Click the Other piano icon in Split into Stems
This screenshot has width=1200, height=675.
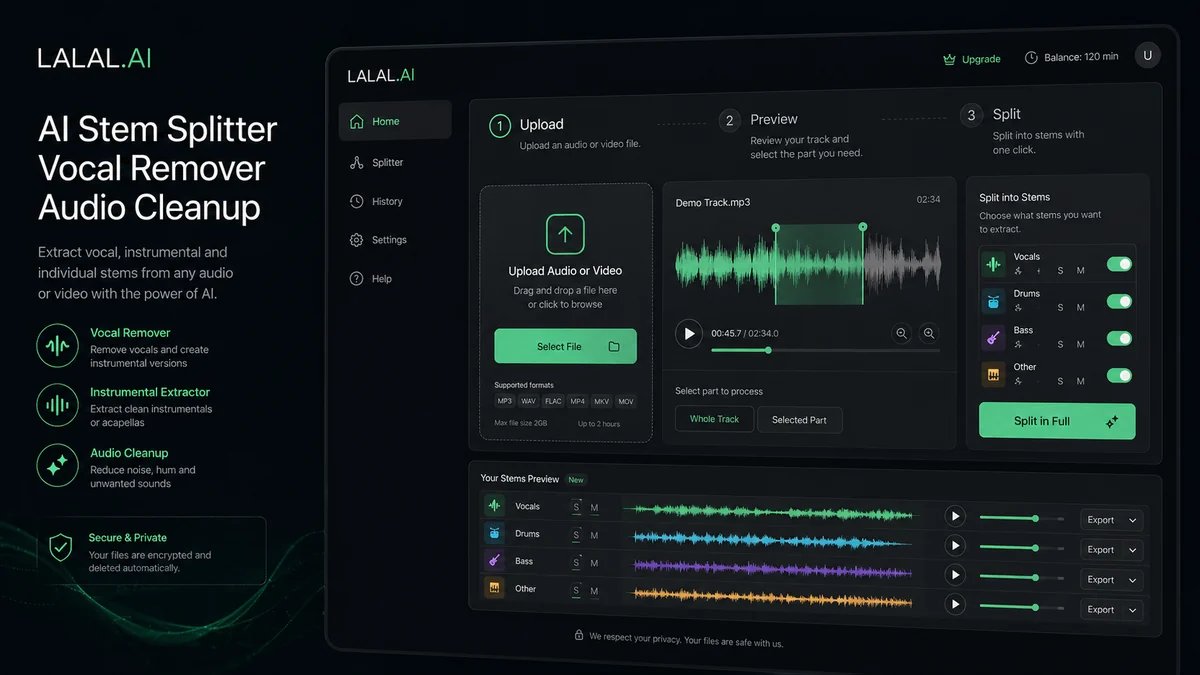click(994, 375)
